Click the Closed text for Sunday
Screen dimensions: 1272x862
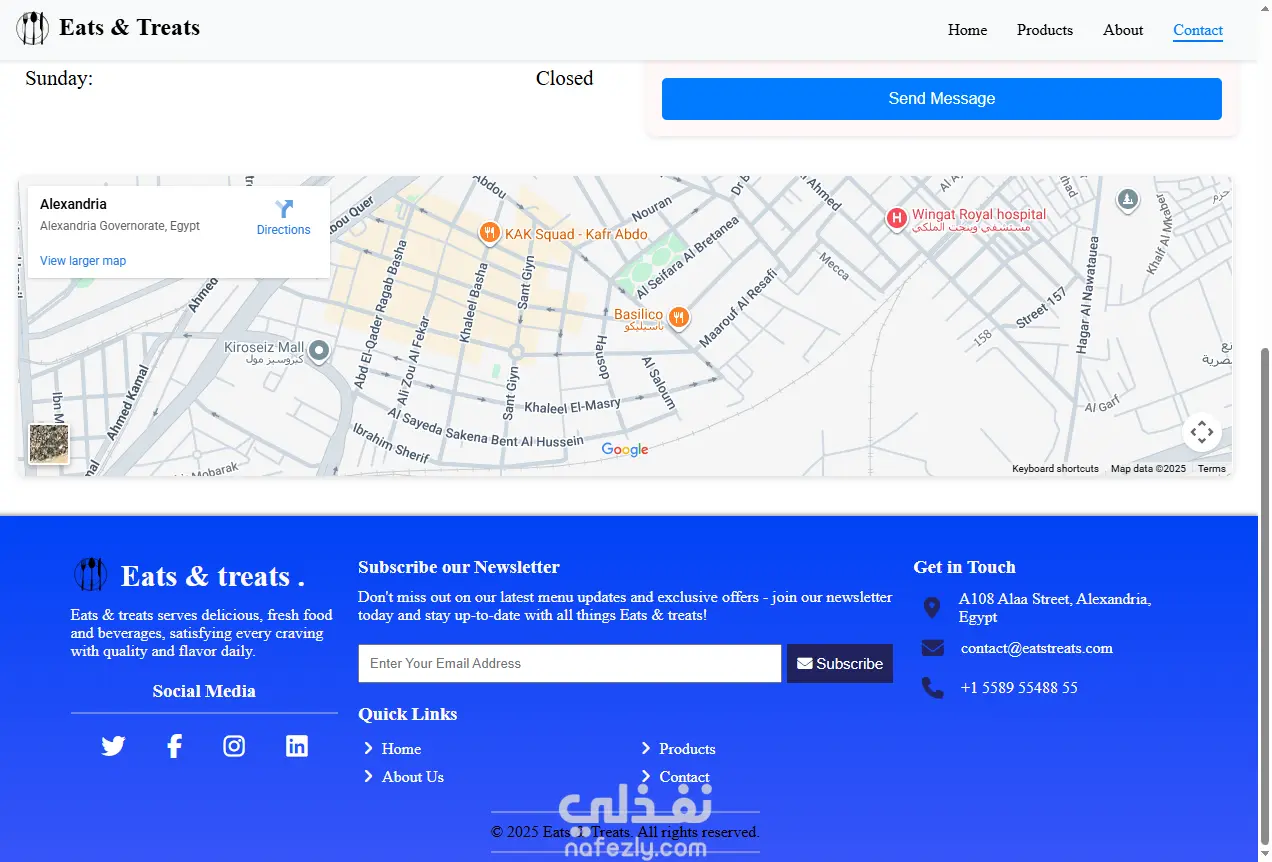564,78
